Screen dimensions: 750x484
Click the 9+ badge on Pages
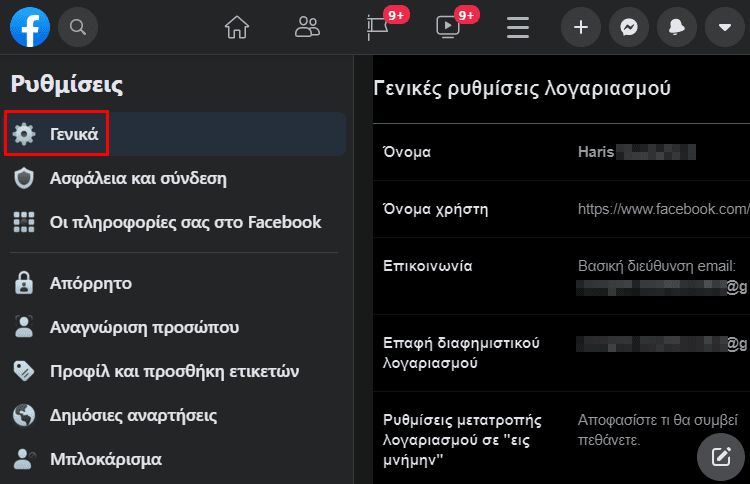[x=396, y=15]
